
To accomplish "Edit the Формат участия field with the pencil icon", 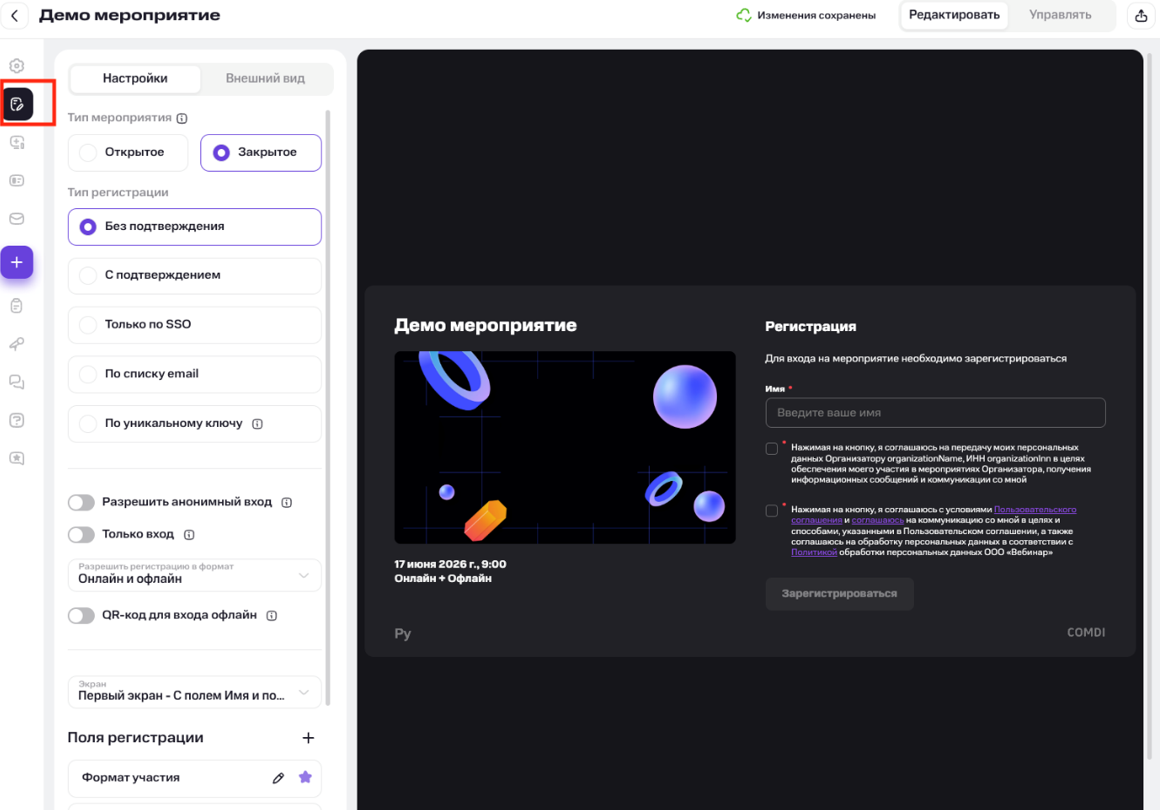I will pyautogui.click(x=278, y=778).
